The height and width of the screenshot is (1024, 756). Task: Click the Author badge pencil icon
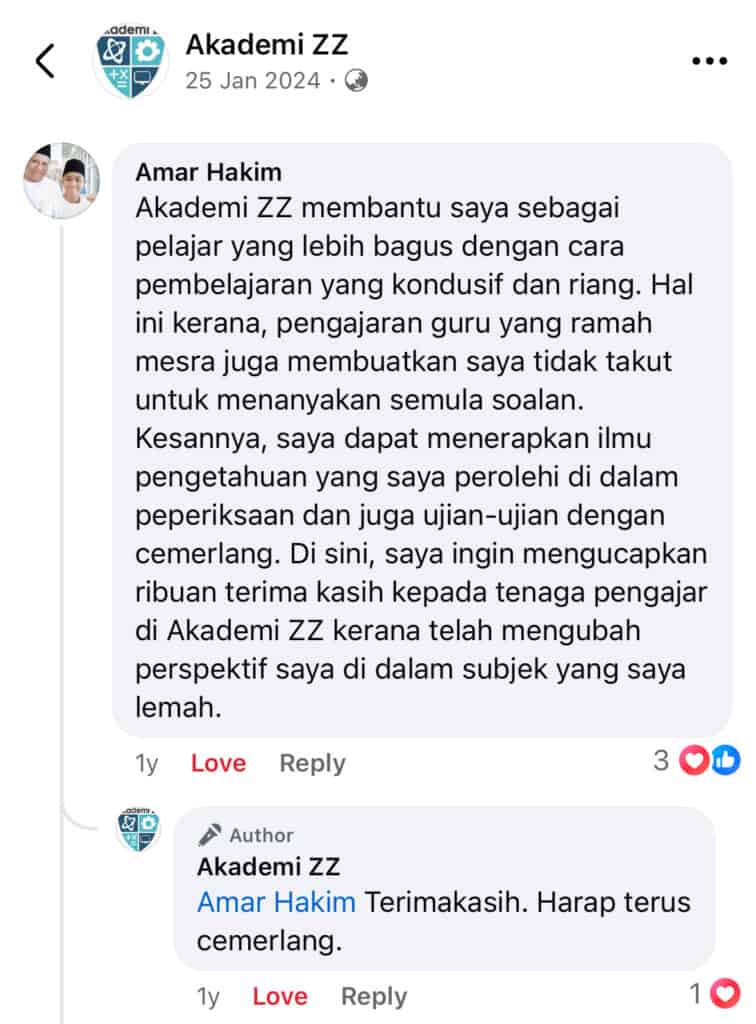pyautogui.click(x=210, y=835)
